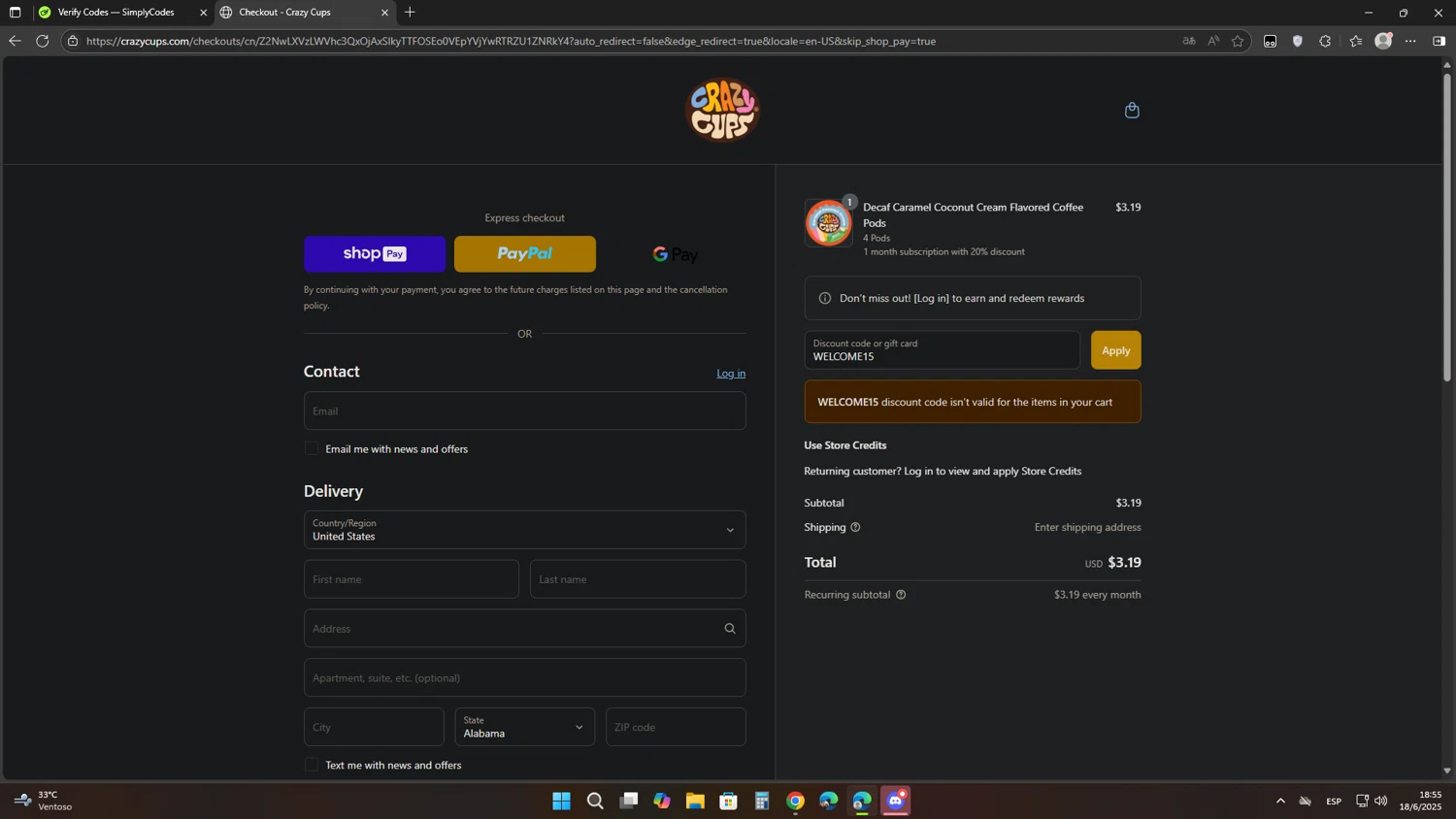Add page to favorites star icon
The height and width of the screenshot is (819, 1456).
click(1238, 41)
